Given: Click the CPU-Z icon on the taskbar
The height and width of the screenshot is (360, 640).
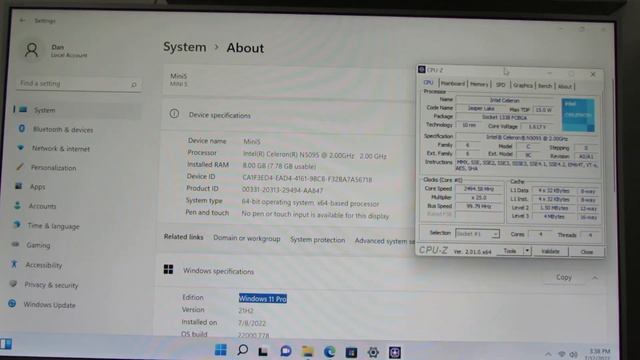Looking at the screenshot, I should click(x=394, y=352).
